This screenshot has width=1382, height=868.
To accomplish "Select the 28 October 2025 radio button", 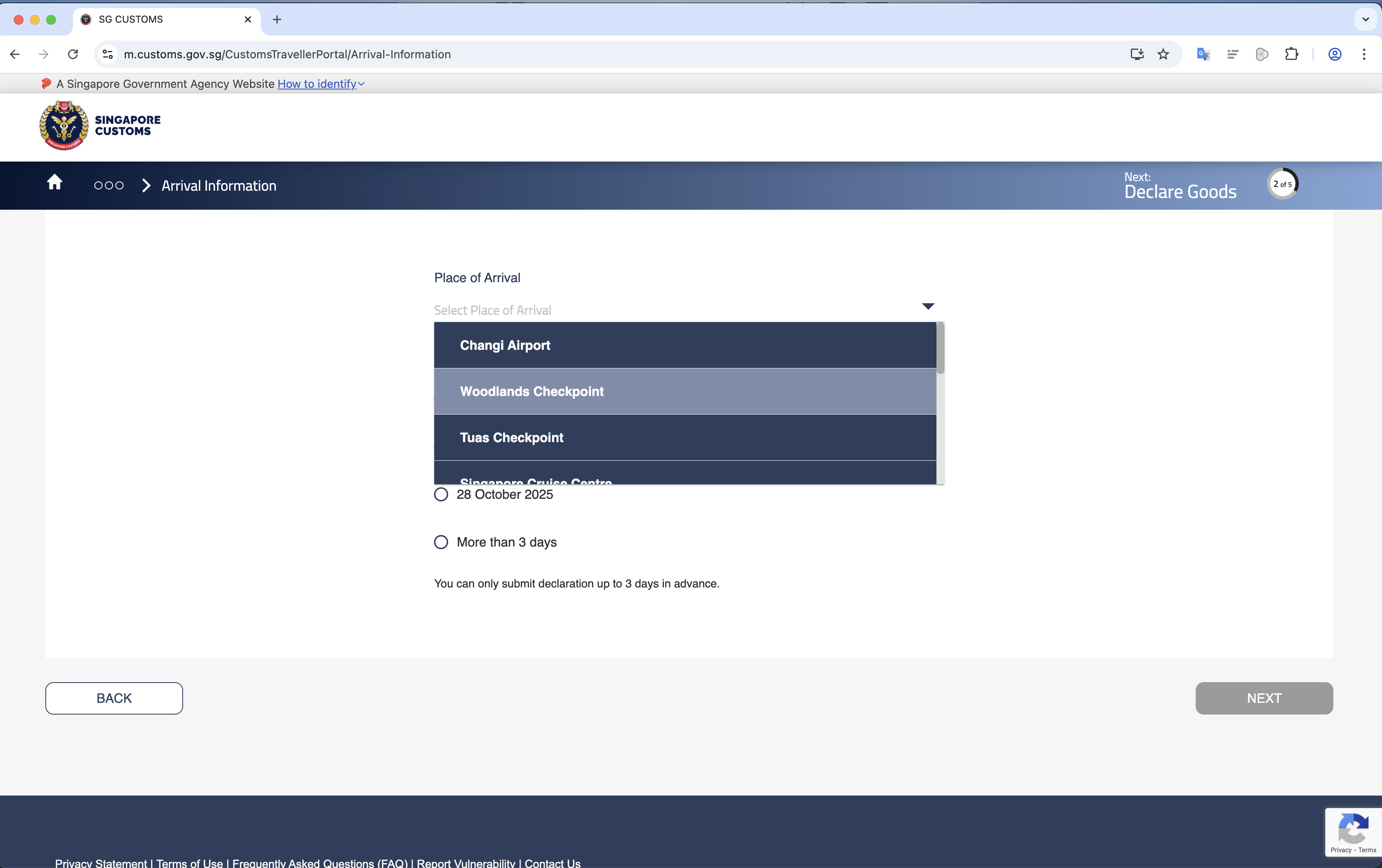I will point(441,494).
